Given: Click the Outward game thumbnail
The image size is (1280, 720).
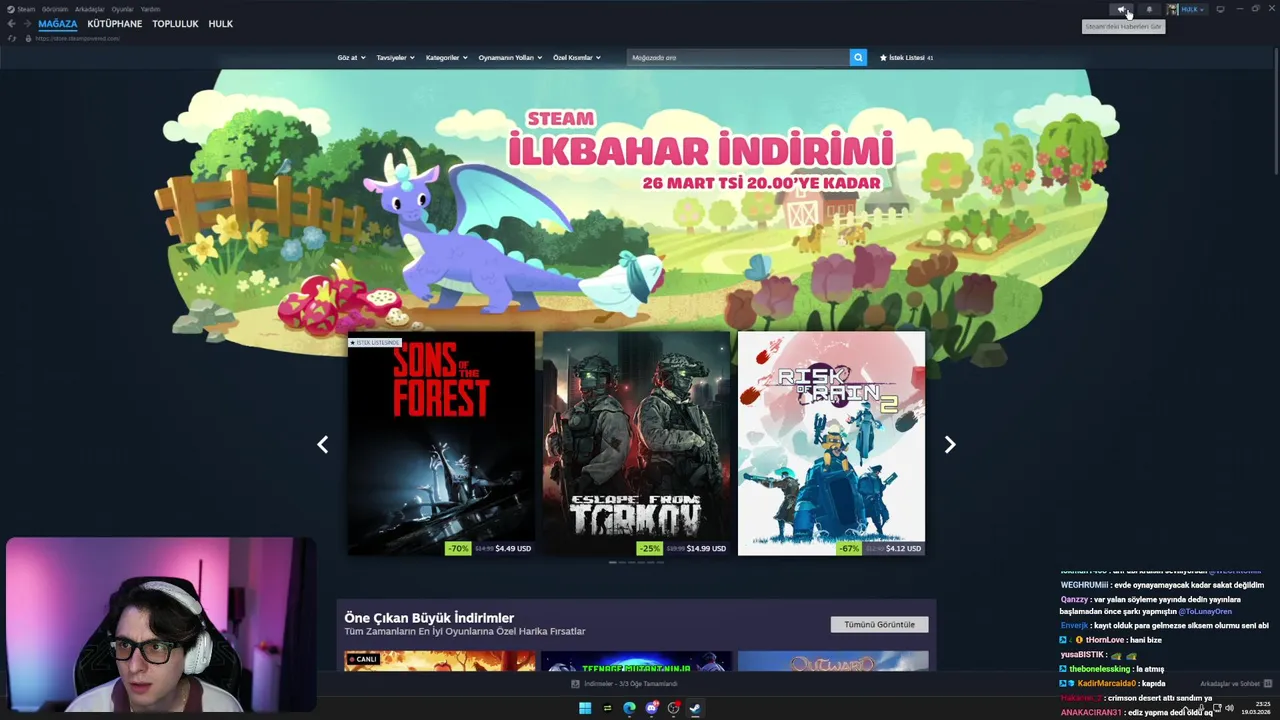Looking at the screenshot, I should point(833,661).
